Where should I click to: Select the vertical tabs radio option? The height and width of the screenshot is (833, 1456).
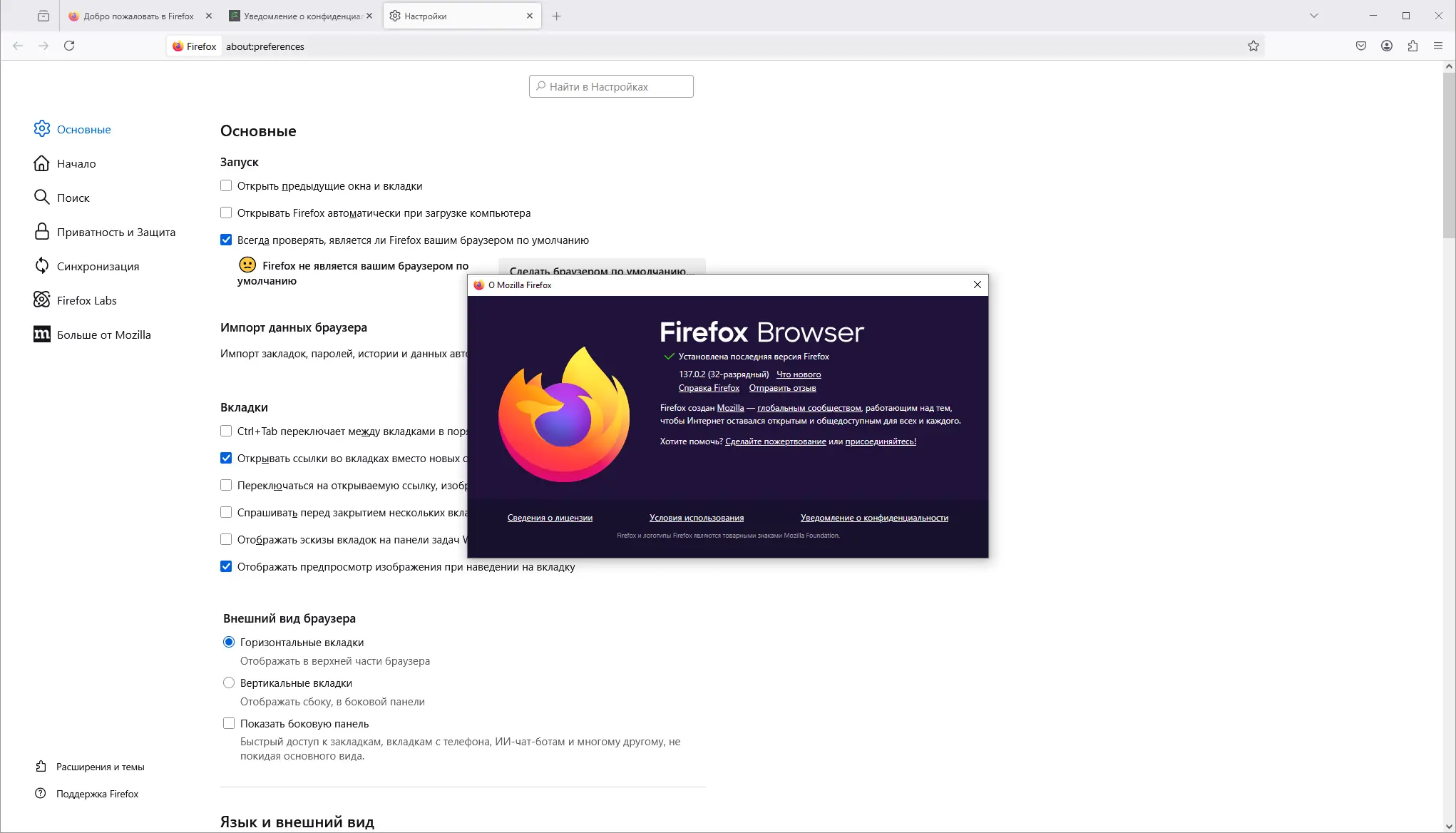(229, 683)
